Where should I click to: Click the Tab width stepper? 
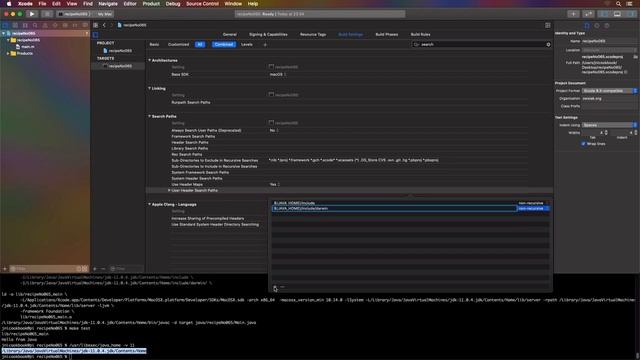606,133
